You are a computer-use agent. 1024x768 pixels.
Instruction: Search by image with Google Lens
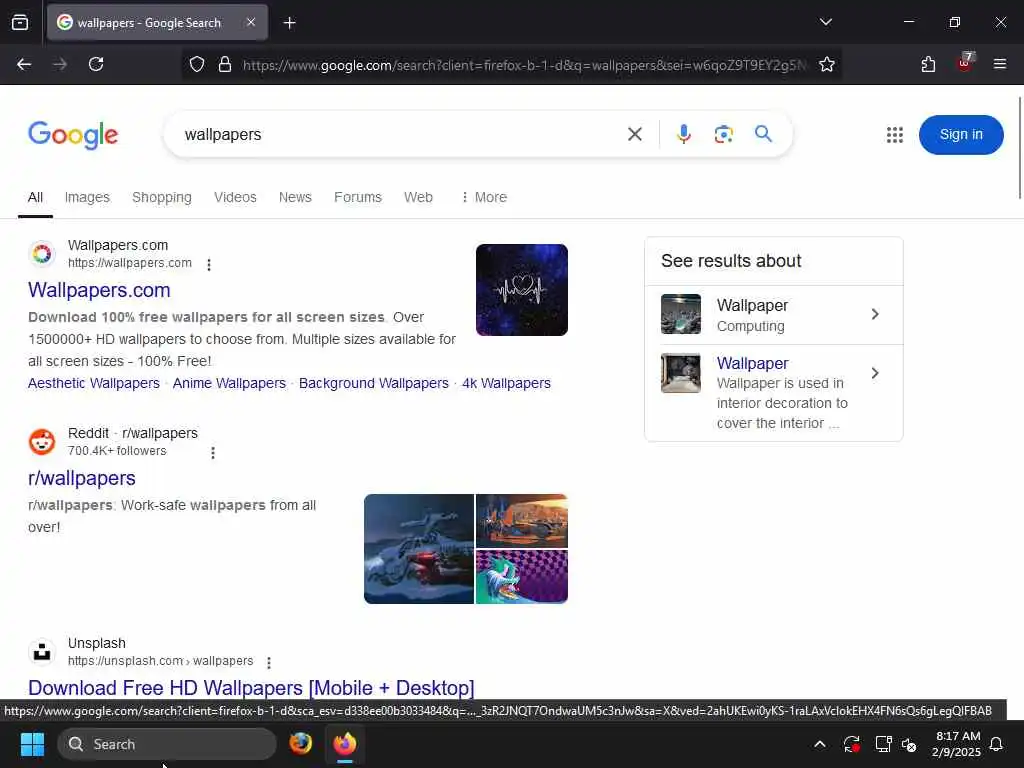724,135
